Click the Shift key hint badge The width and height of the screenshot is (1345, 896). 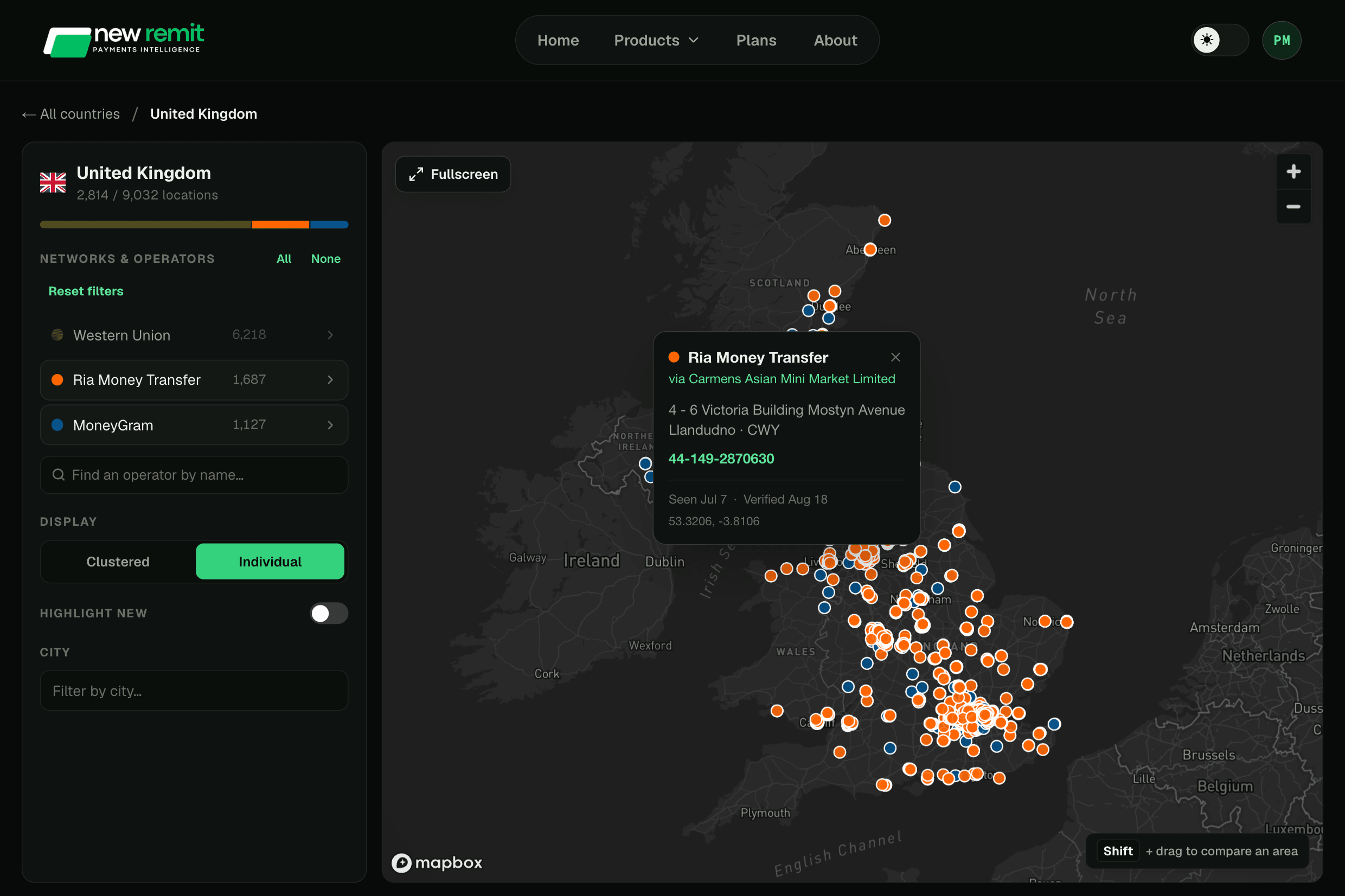pyautogui.click(x=1118, y=852)
